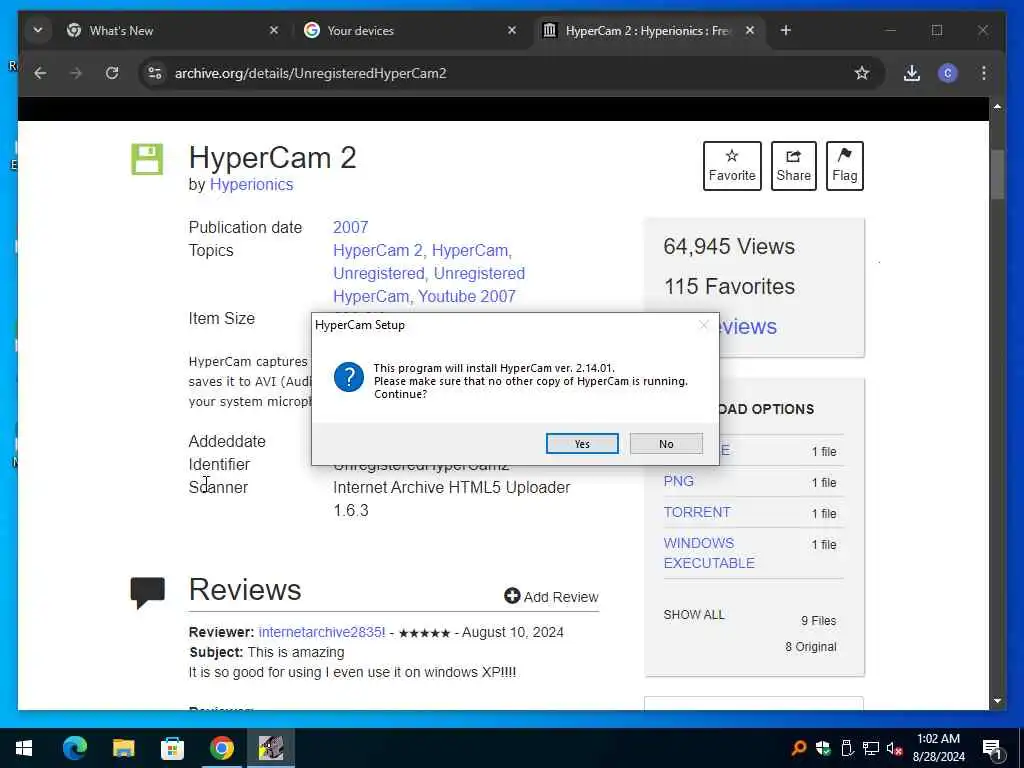Click the Chrome taskbar icon
Screen dimensions: 1024x768
(221, 748)
